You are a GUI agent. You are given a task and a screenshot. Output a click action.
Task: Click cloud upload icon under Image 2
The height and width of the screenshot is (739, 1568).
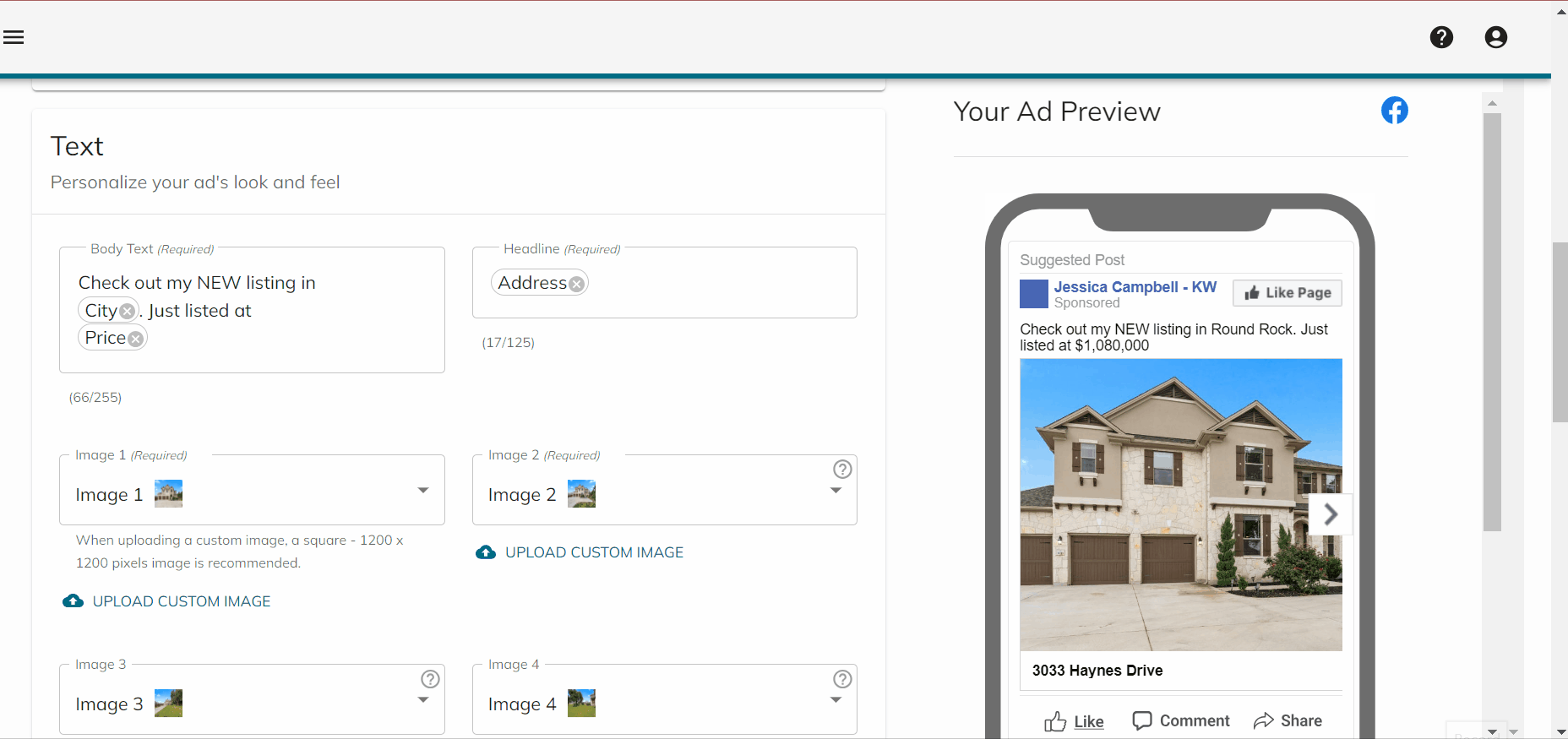[486, 552]
